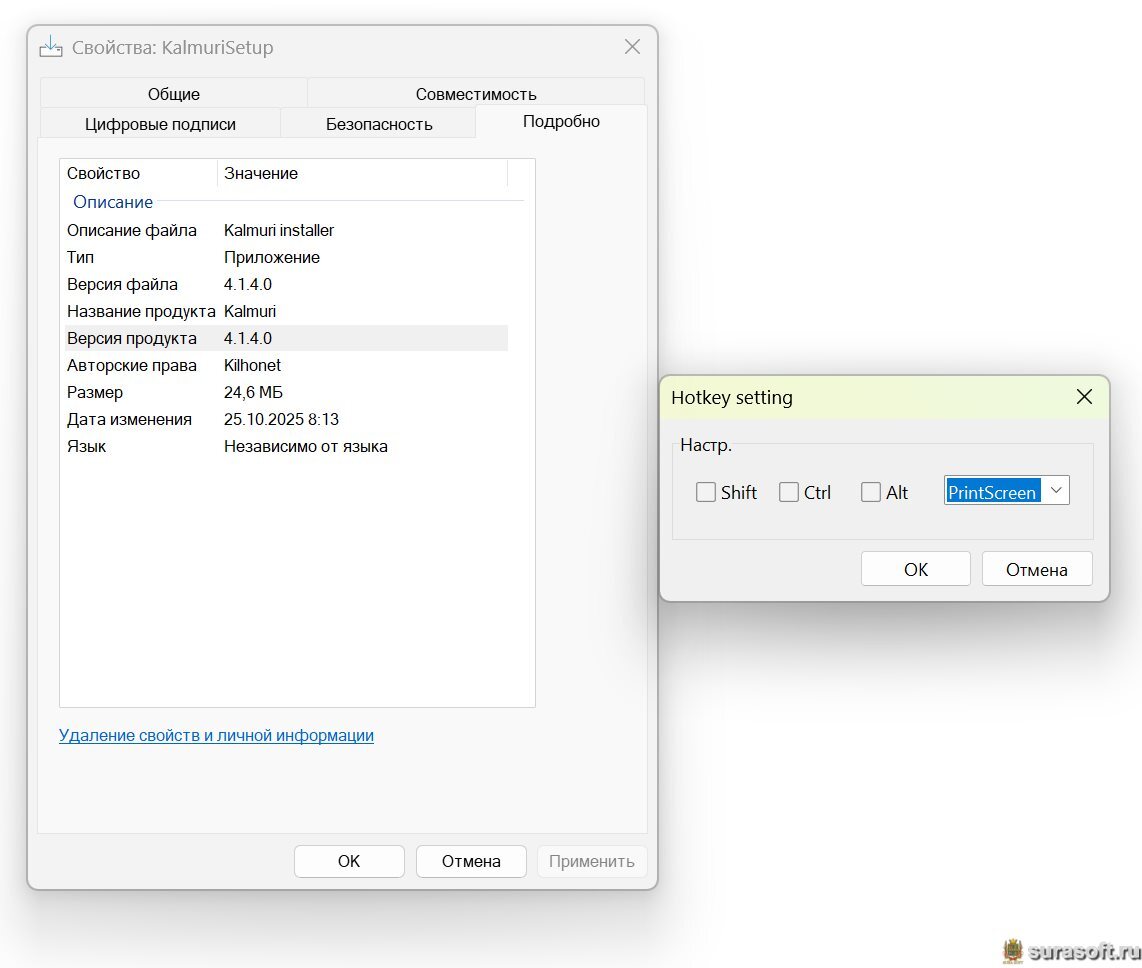
Task: Click the Приложение value
Action: (x=272, y=257)
